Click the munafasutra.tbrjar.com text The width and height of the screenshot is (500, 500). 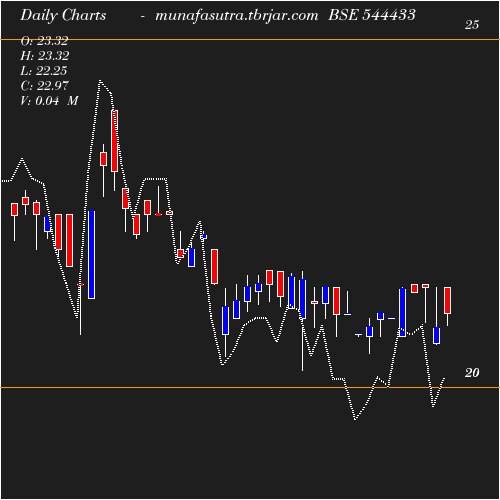(237, 16)
